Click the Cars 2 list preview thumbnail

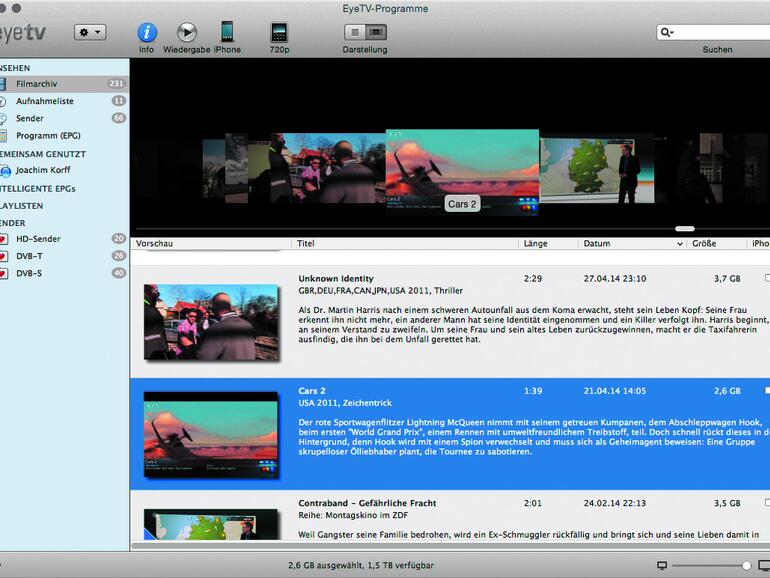(x=211, y=435)
